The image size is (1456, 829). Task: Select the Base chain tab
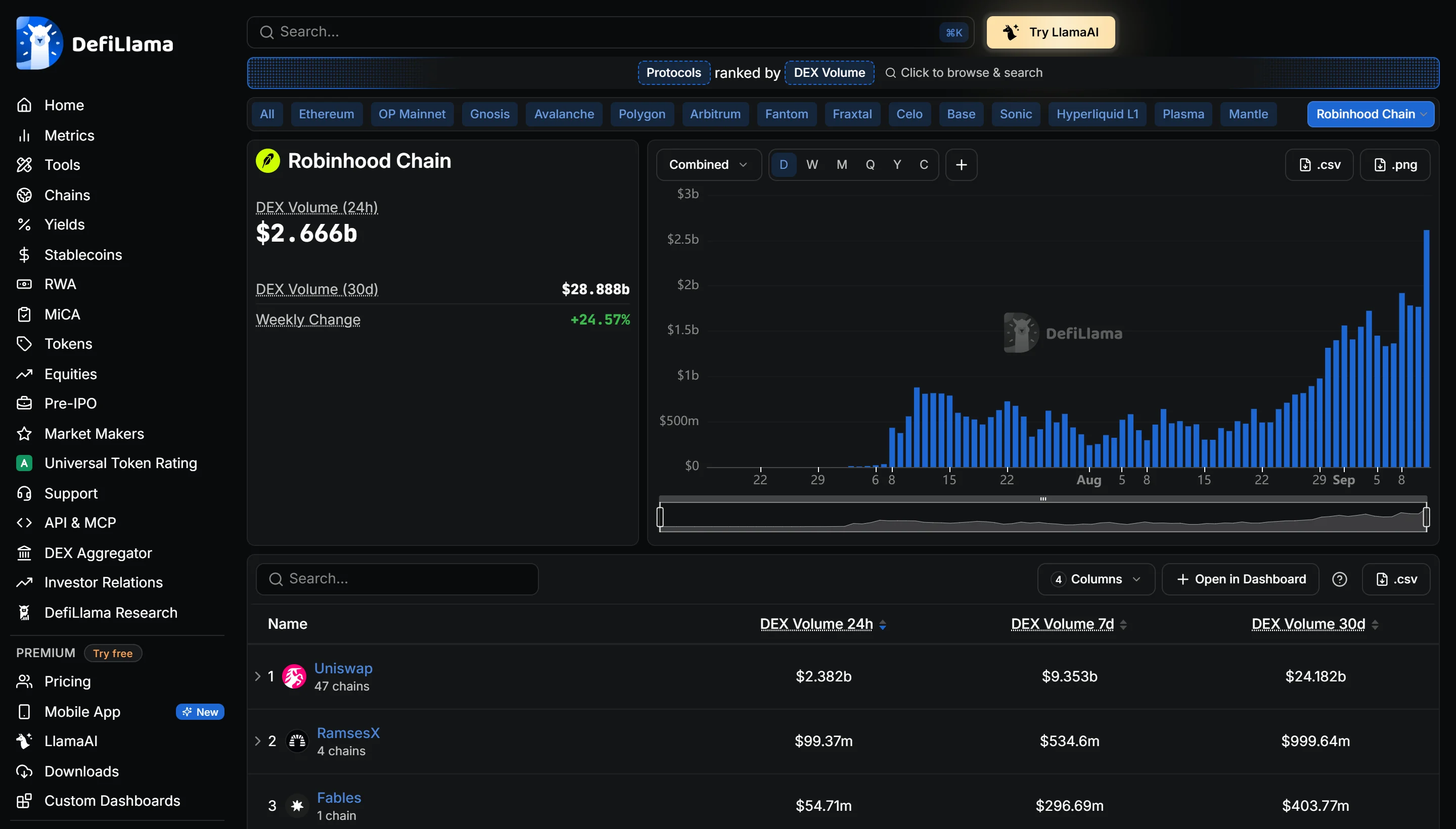[961, 114]
